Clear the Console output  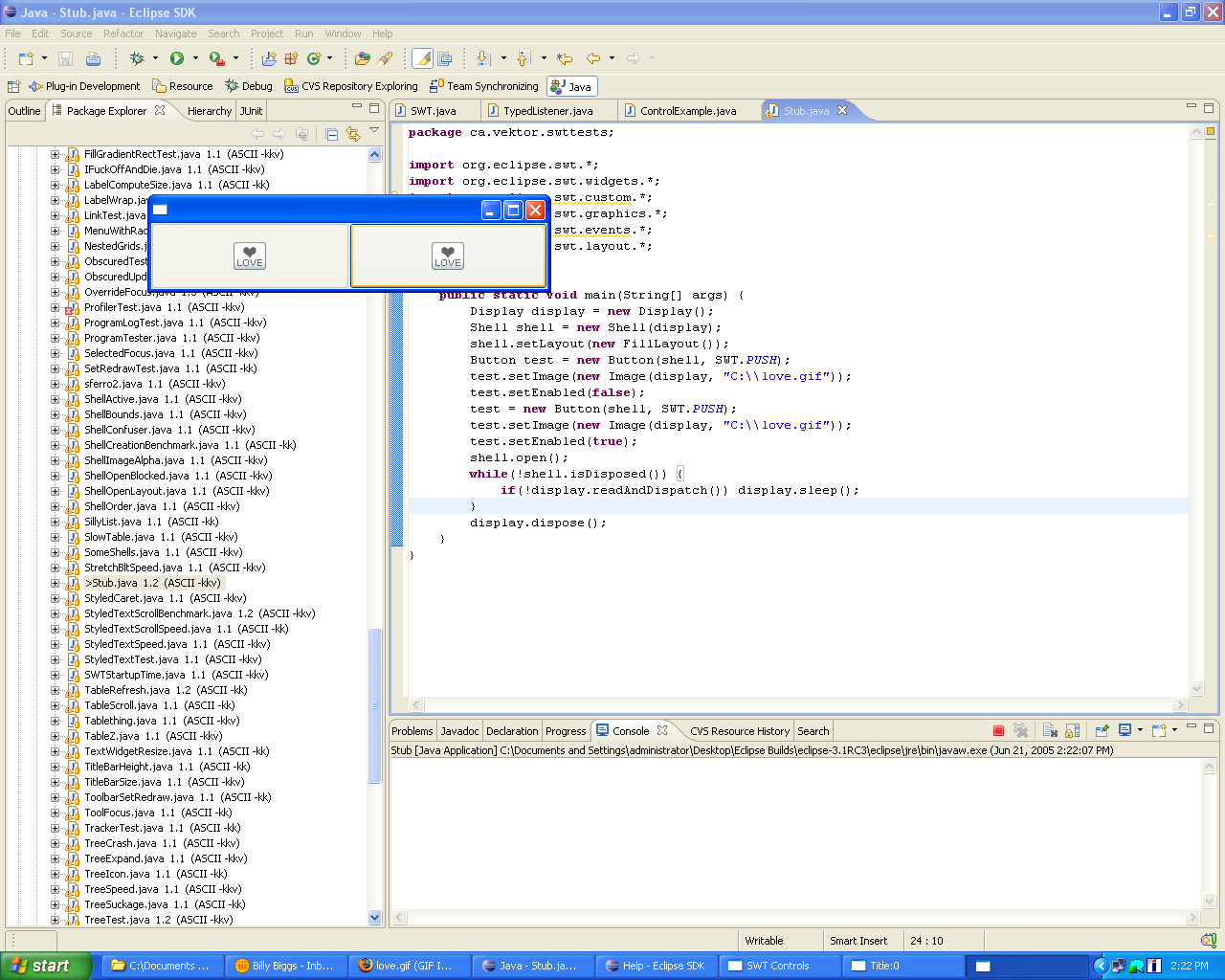[1050, 731]
